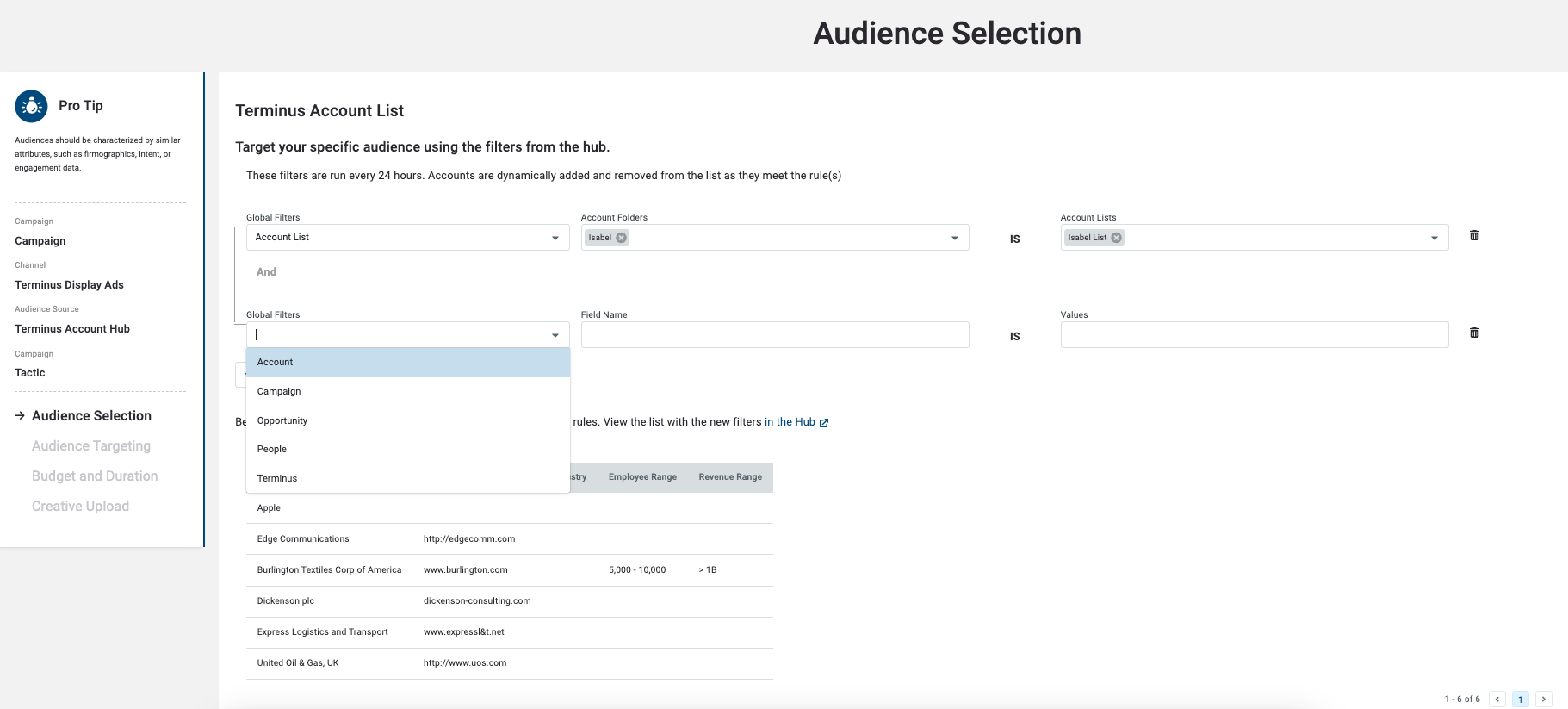Click the 1 - 6 of 6 count
The height and width of the screenshot is (709, 1568).
(1462, 699)
